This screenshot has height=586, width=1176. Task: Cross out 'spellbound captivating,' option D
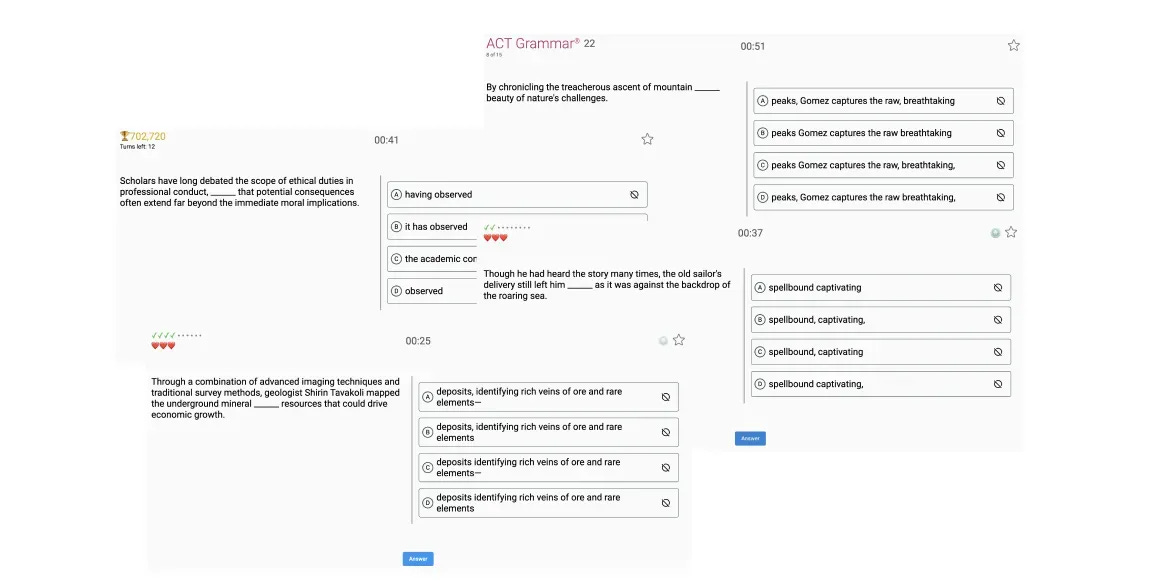coord(998,384)
